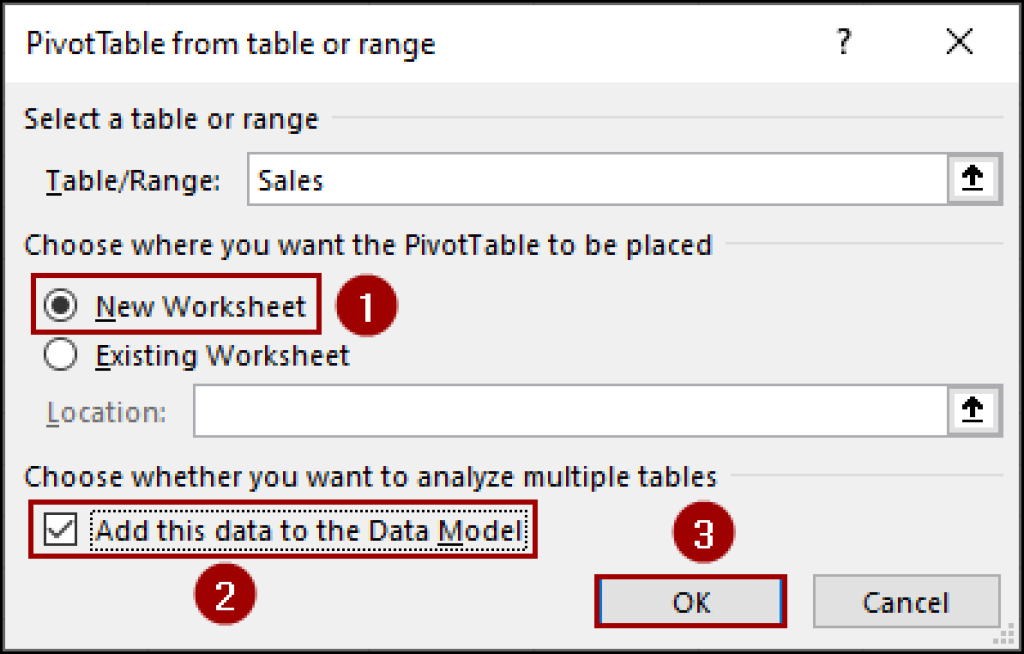Click the red badge numbered 1
1024x654 pixels.
pyautogui.click(x=366, y=304)
